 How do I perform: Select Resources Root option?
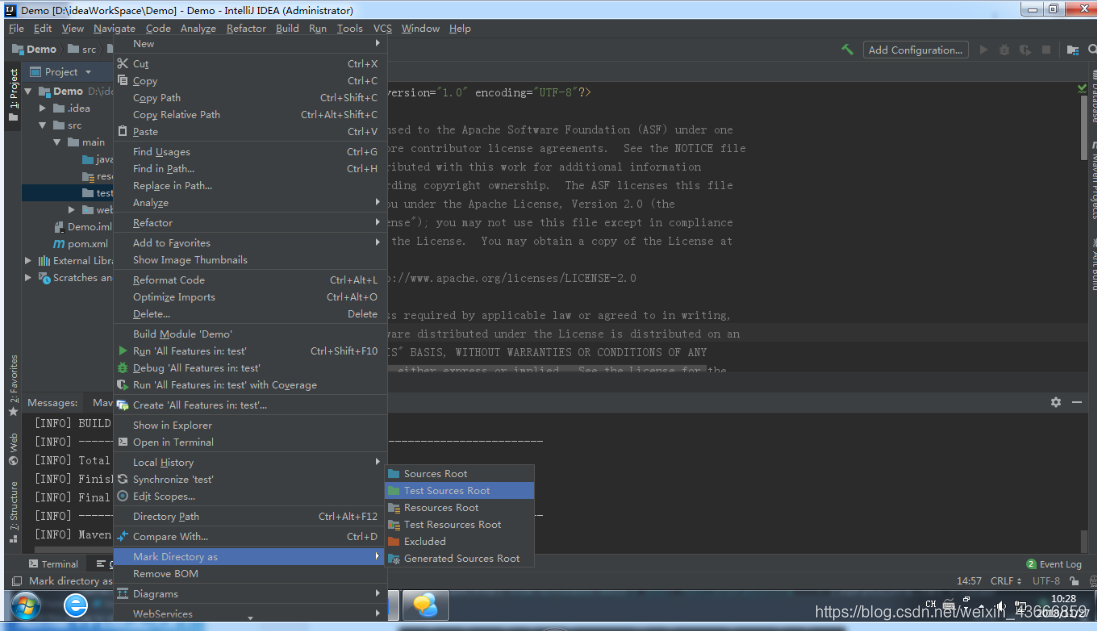click(460, 507)
